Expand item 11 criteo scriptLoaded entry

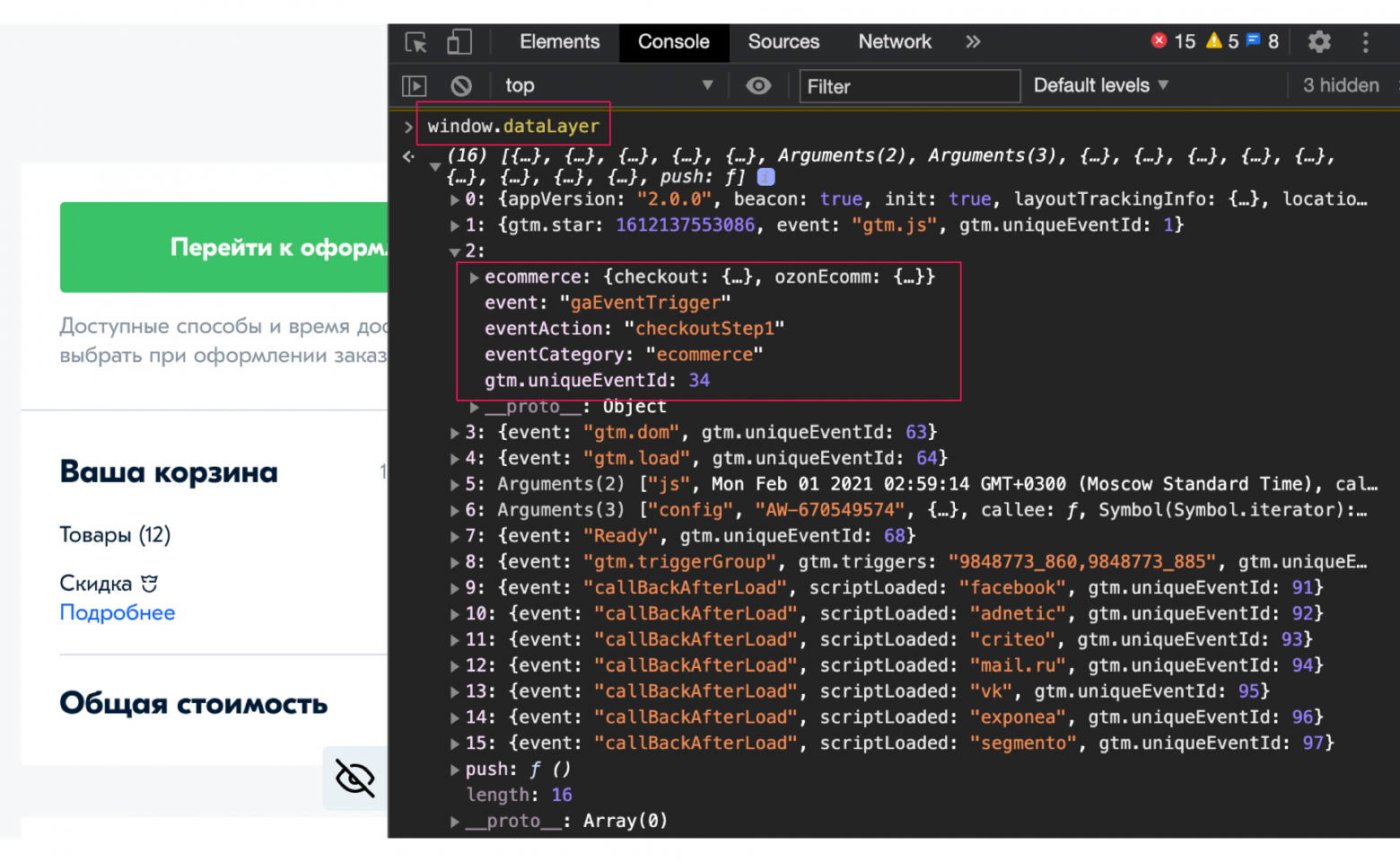pyautogui.click(x=455, y=640)
